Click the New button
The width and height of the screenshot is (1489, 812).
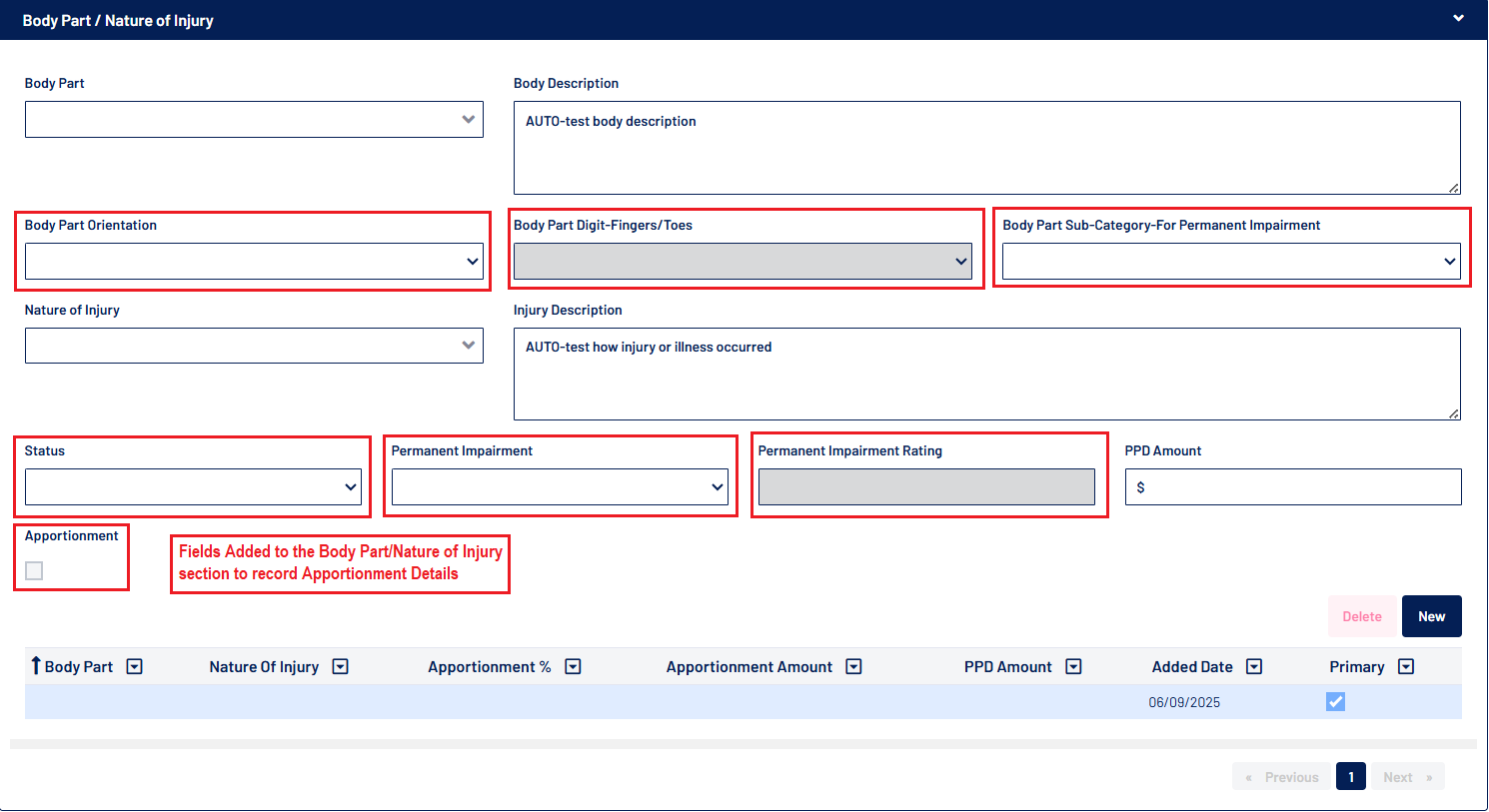1431,616
